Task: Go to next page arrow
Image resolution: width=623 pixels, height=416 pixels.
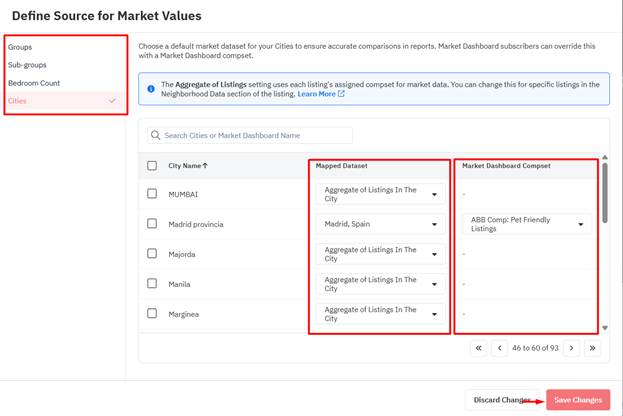Action: 571,348
